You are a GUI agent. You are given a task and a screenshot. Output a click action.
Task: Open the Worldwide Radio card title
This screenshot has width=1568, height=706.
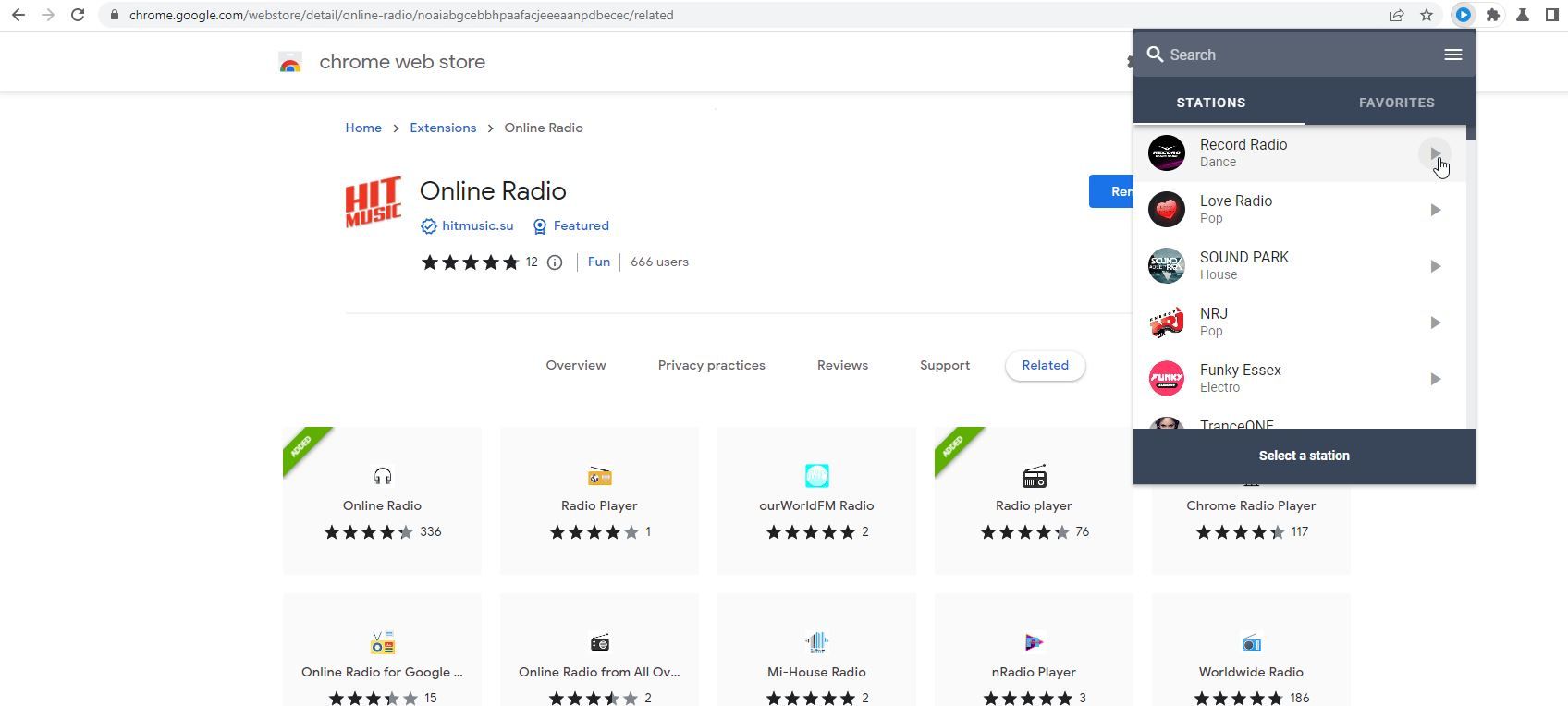pos(1251,673)
